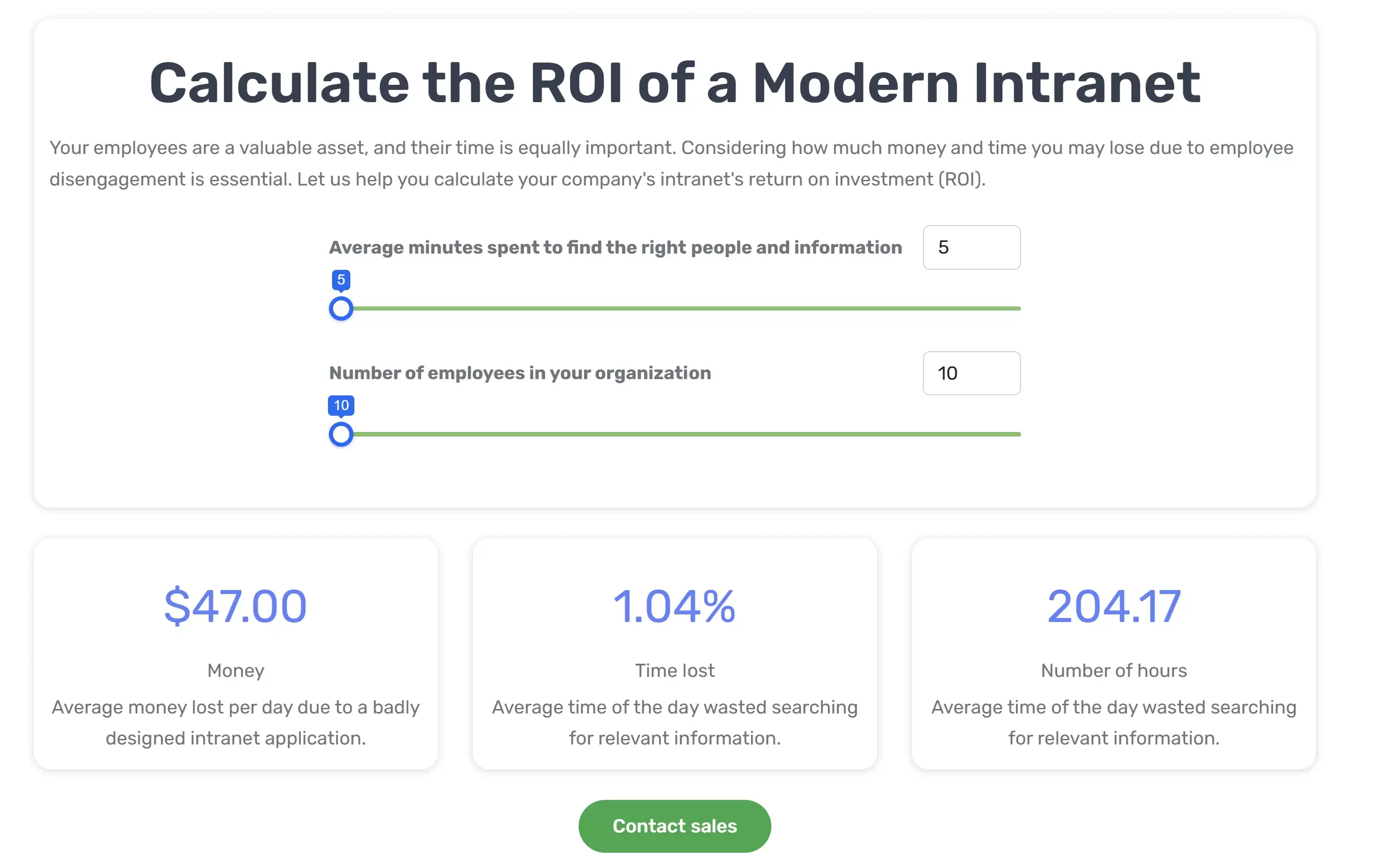This screenshot has width=1379, height=868.
Task: Click the 'Money' card title
Action: [x=235, y=670]
